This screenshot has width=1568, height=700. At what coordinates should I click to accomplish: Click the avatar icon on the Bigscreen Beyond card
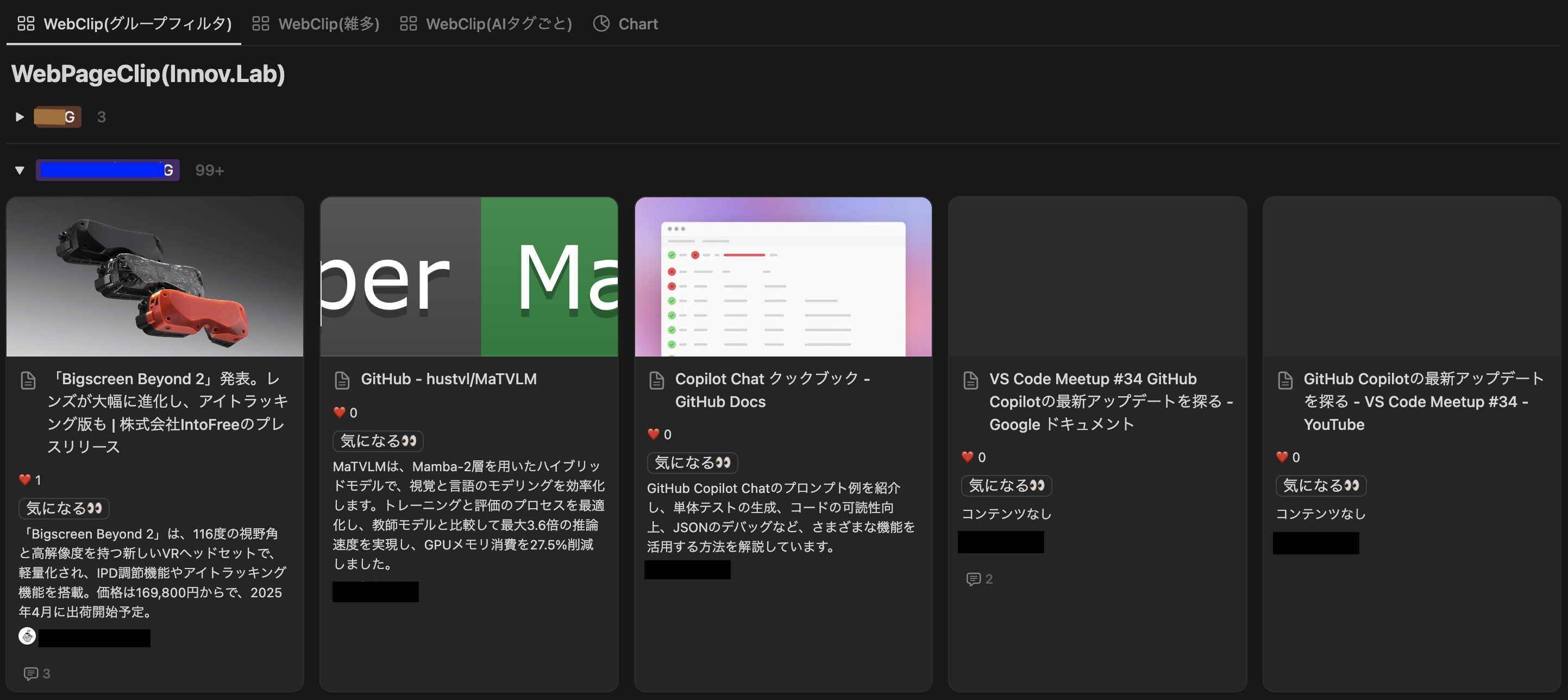[x=27, y=636]
